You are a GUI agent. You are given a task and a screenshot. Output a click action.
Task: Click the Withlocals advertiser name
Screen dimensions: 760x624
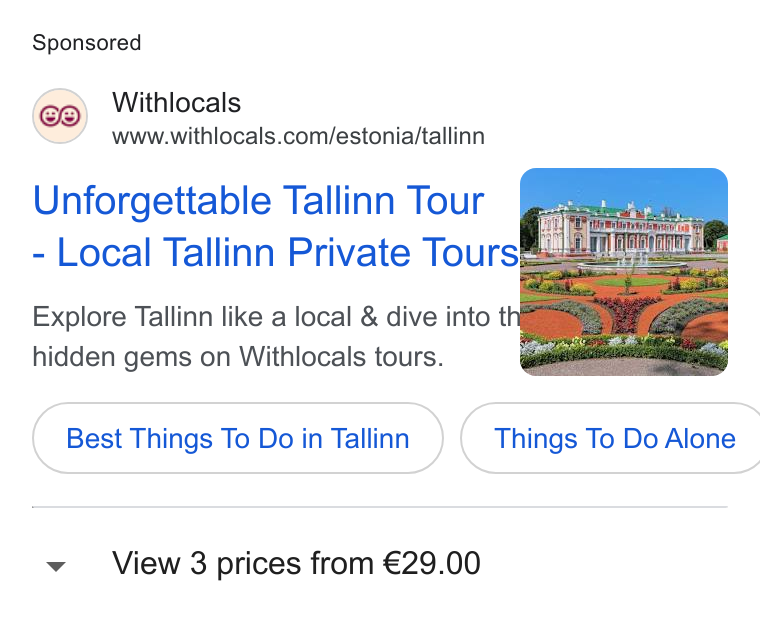[x=176, y=103]
